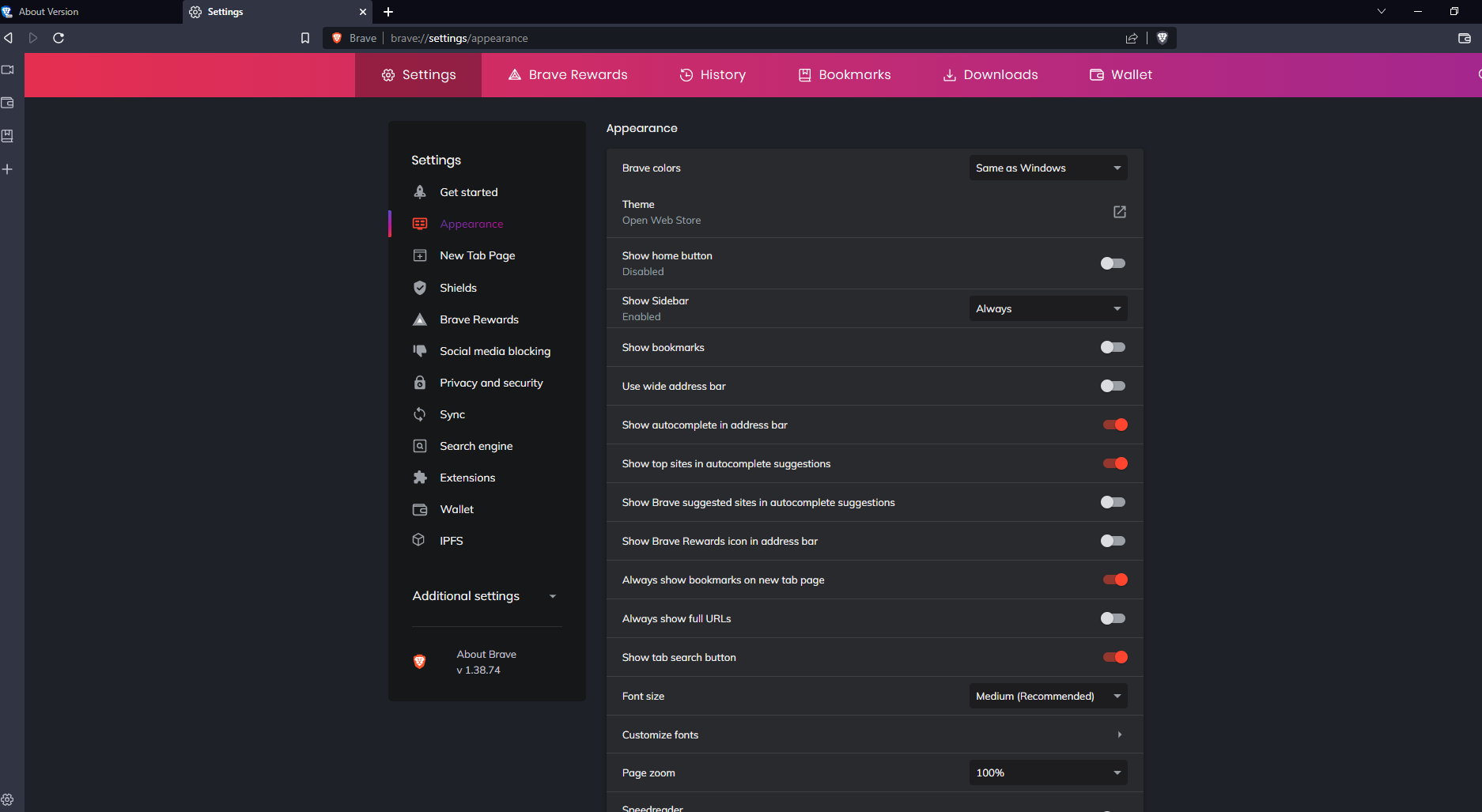
Task: Switch to Brave Rewards top tab
Action: [x=568, y=74]
